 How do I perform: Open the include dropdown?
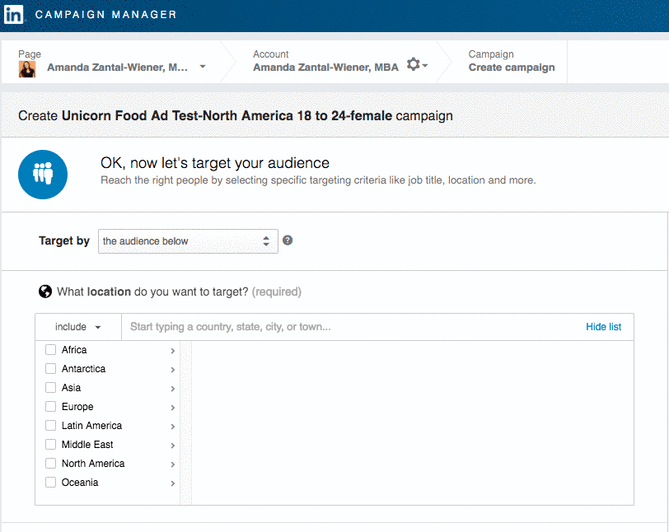coord(78,327)
